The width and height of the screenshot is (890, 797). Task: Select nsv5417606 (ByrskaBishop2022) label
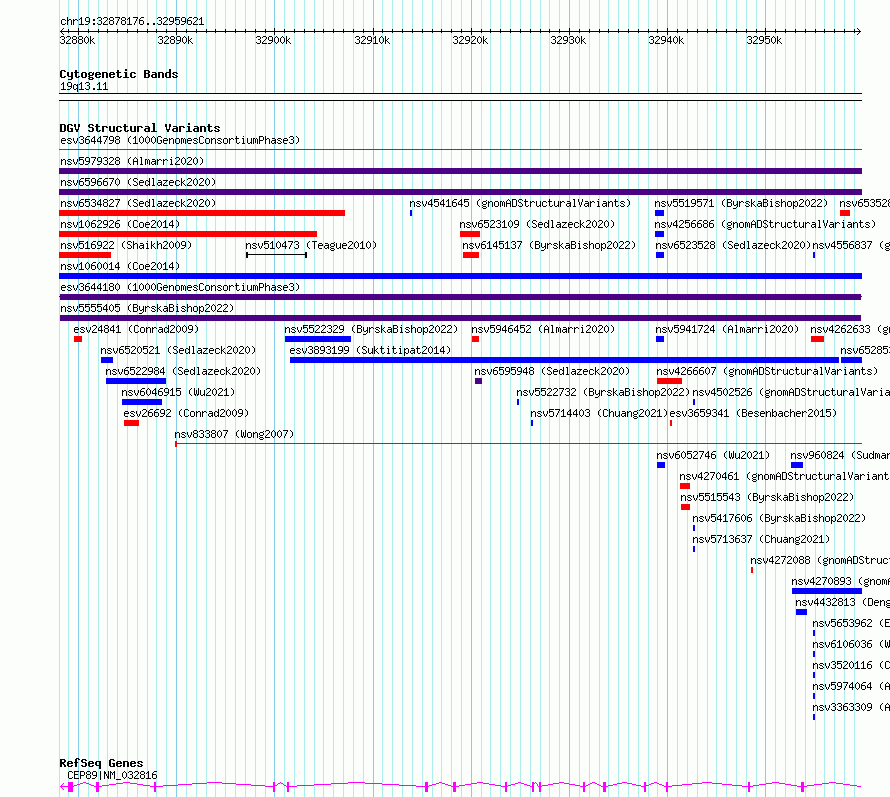779,518
